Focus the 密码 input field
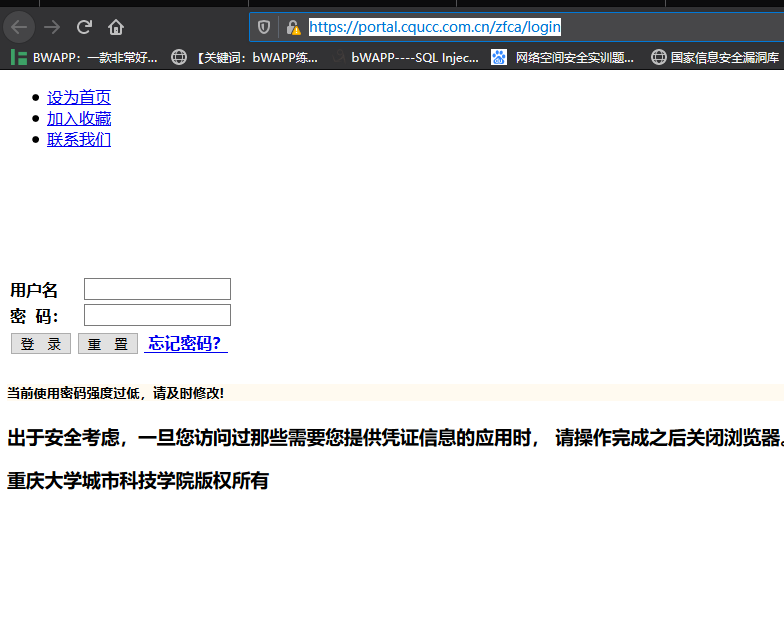This screenshot has height=635, width=784. [x=158, y=315]
